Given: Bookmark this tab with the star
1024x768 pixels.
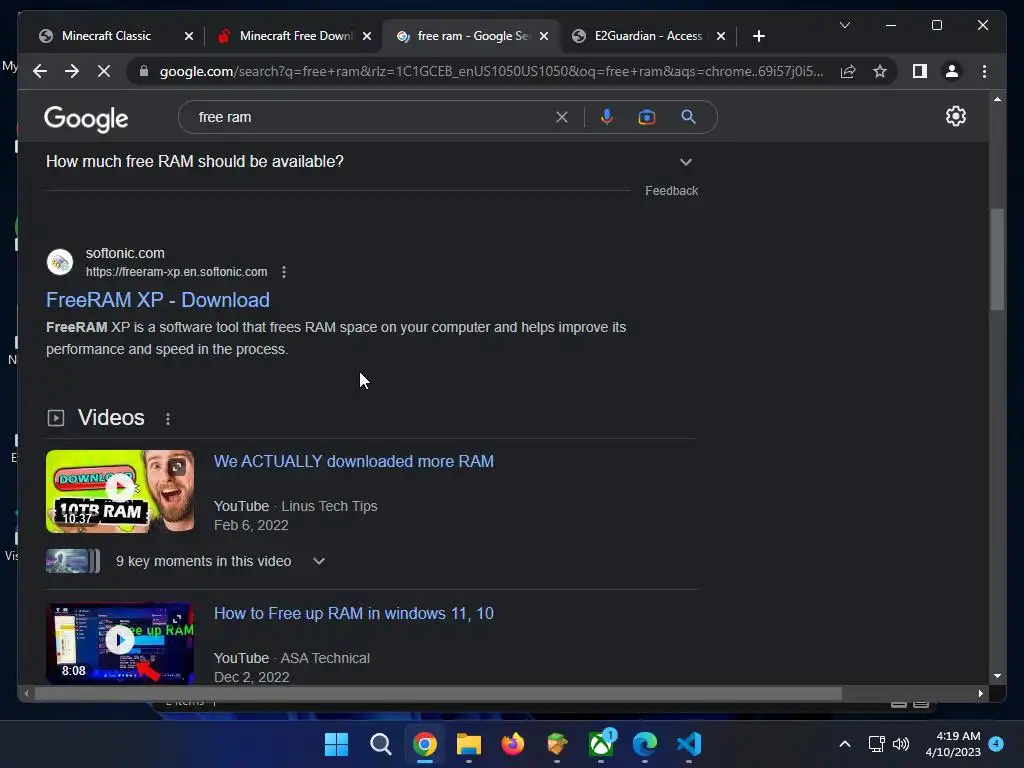Looking at the screenshot, I should click(880, 71).
